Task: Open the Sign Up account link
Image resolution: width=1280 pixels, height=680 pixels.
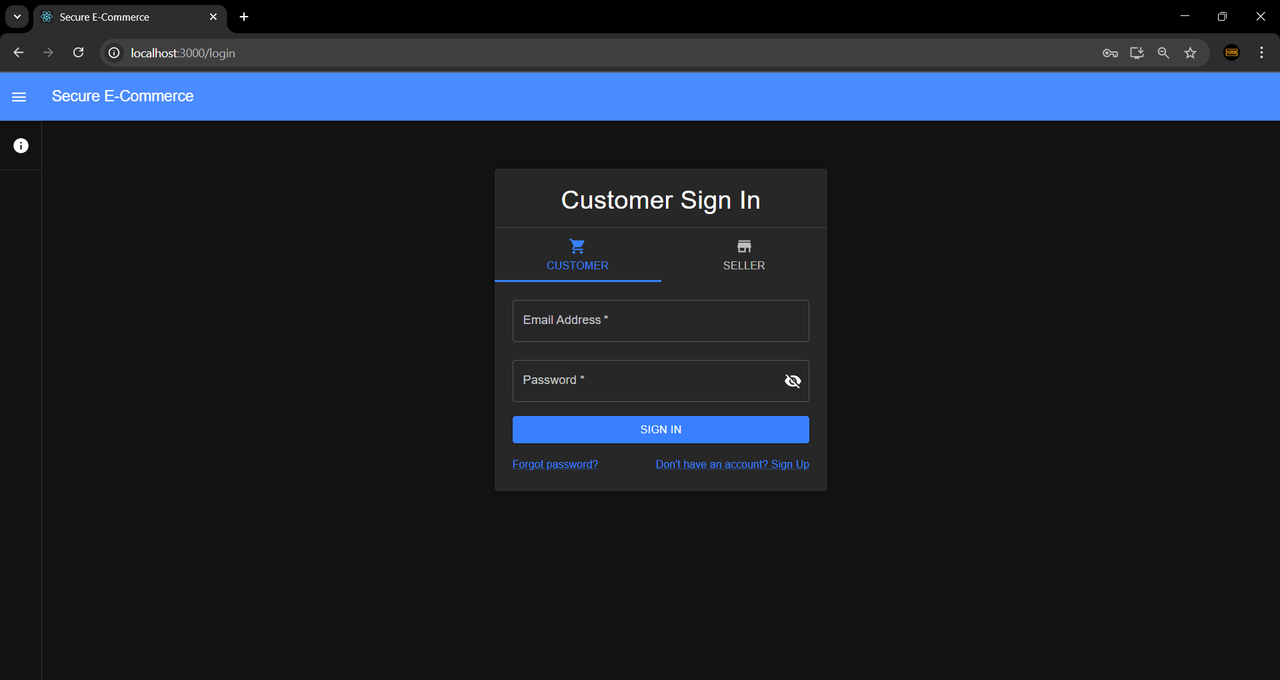Action: [x=732, y=464]
